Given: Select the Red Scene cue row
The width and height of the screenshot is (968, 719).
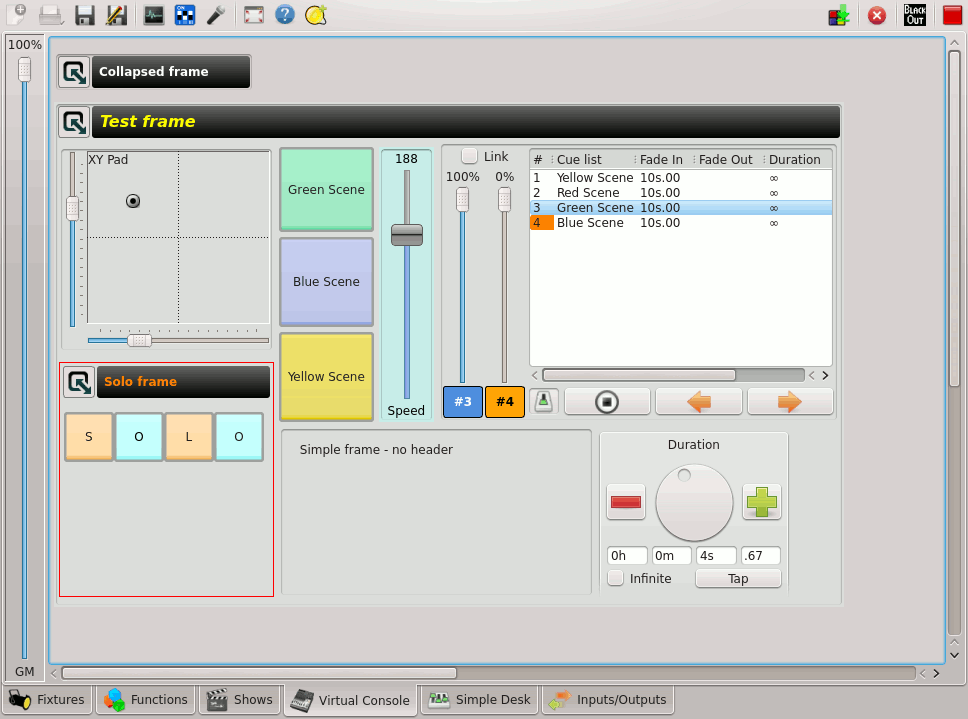Looking at the screenshot, I should point(680,193).
